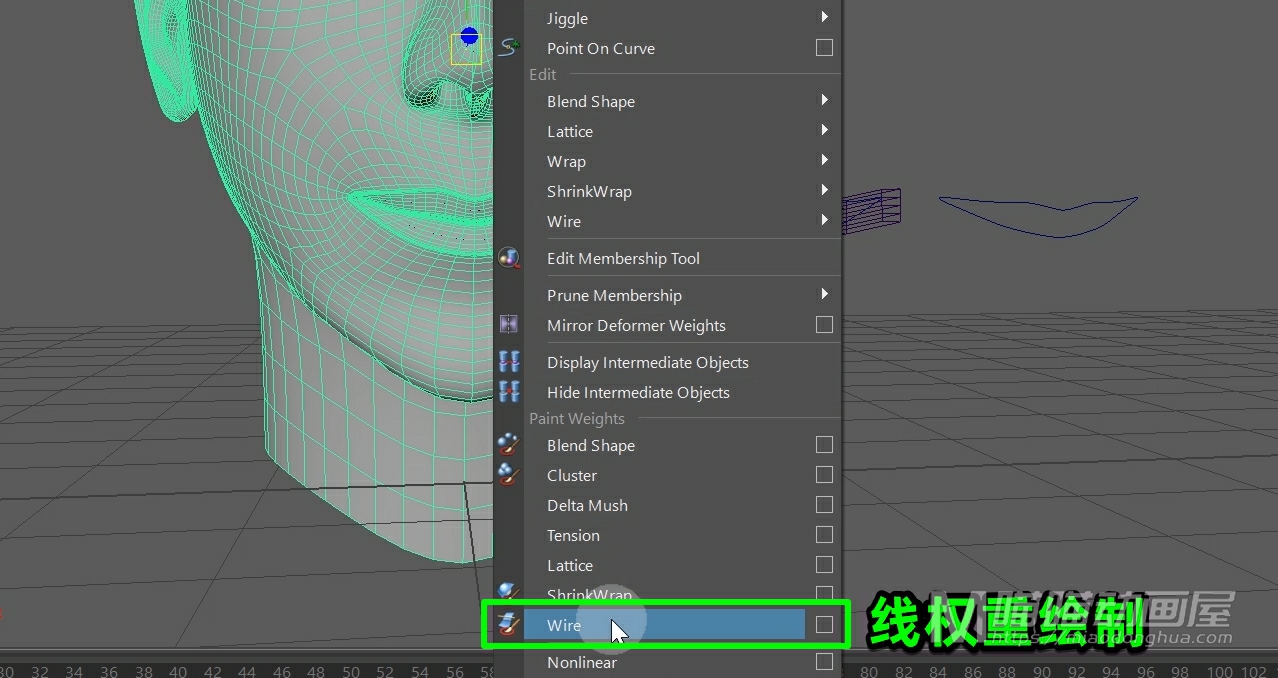This screenshot has width=1278, height=678.
Task: Click the Point On Curve icon
Action: [x=509, y=47]
